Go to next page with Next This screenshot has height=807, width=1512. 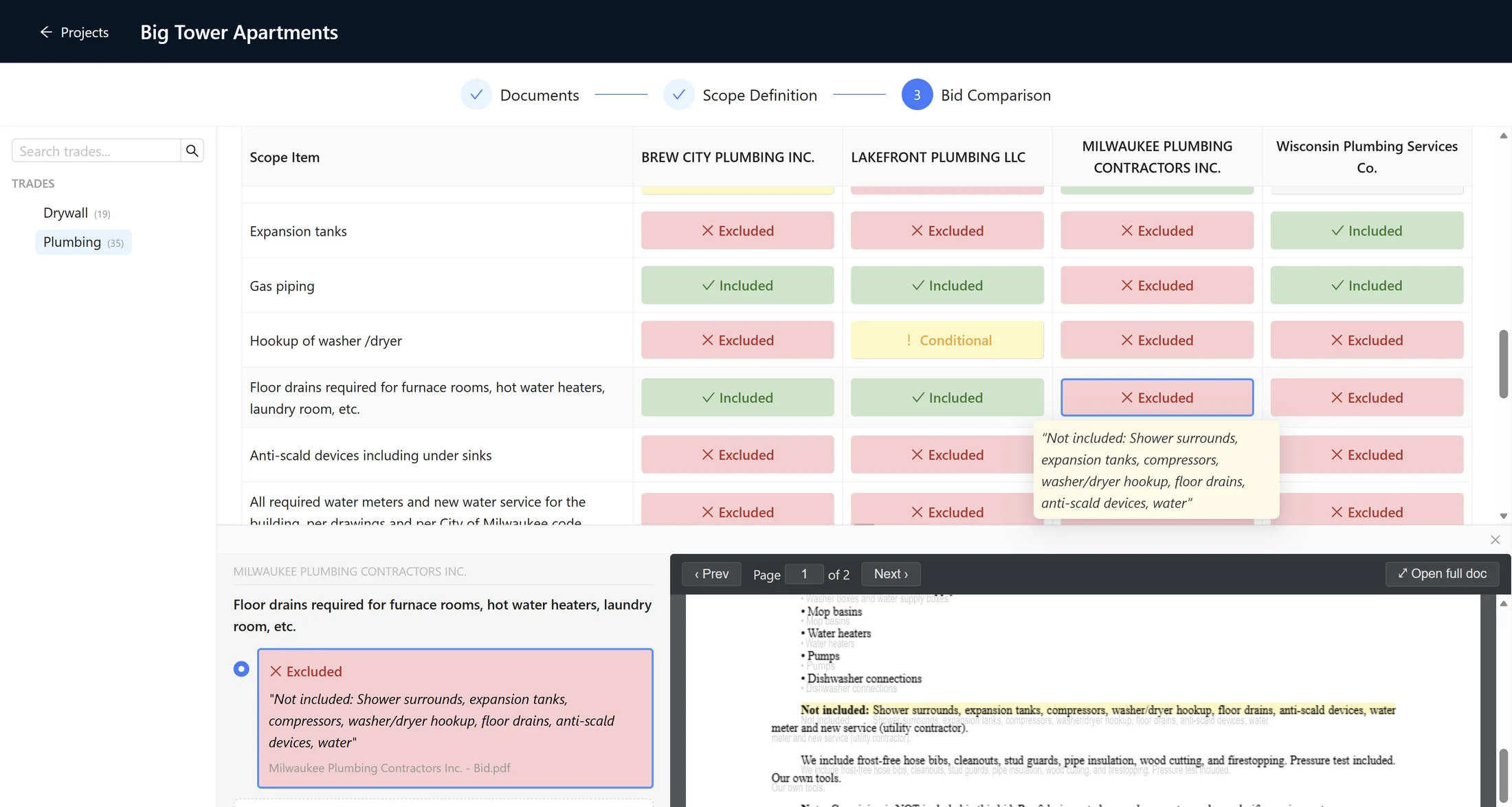[891, 574]
